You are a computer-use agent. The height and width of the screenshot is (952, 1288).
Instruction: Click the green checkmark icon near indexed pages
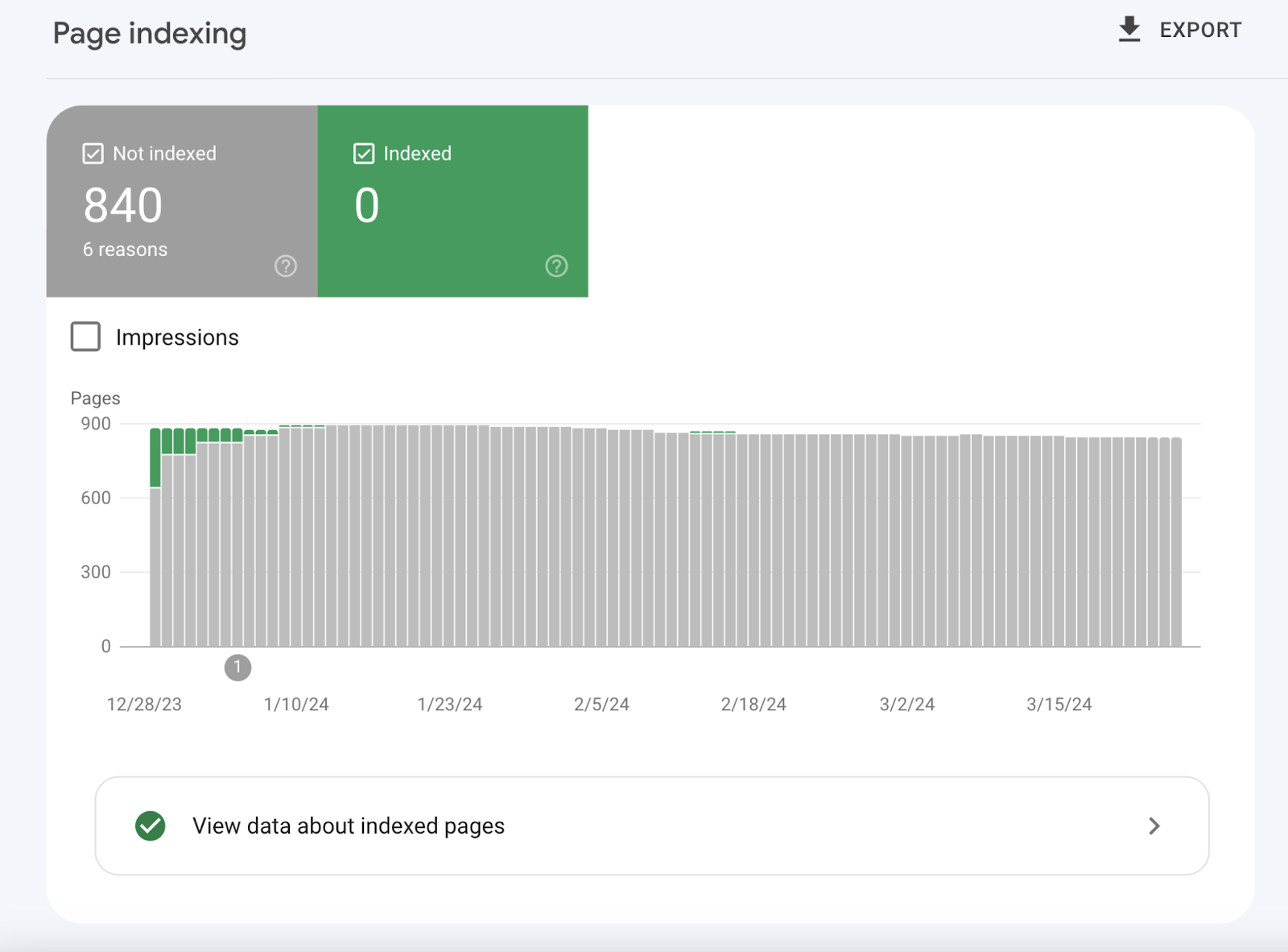[149, 826]
